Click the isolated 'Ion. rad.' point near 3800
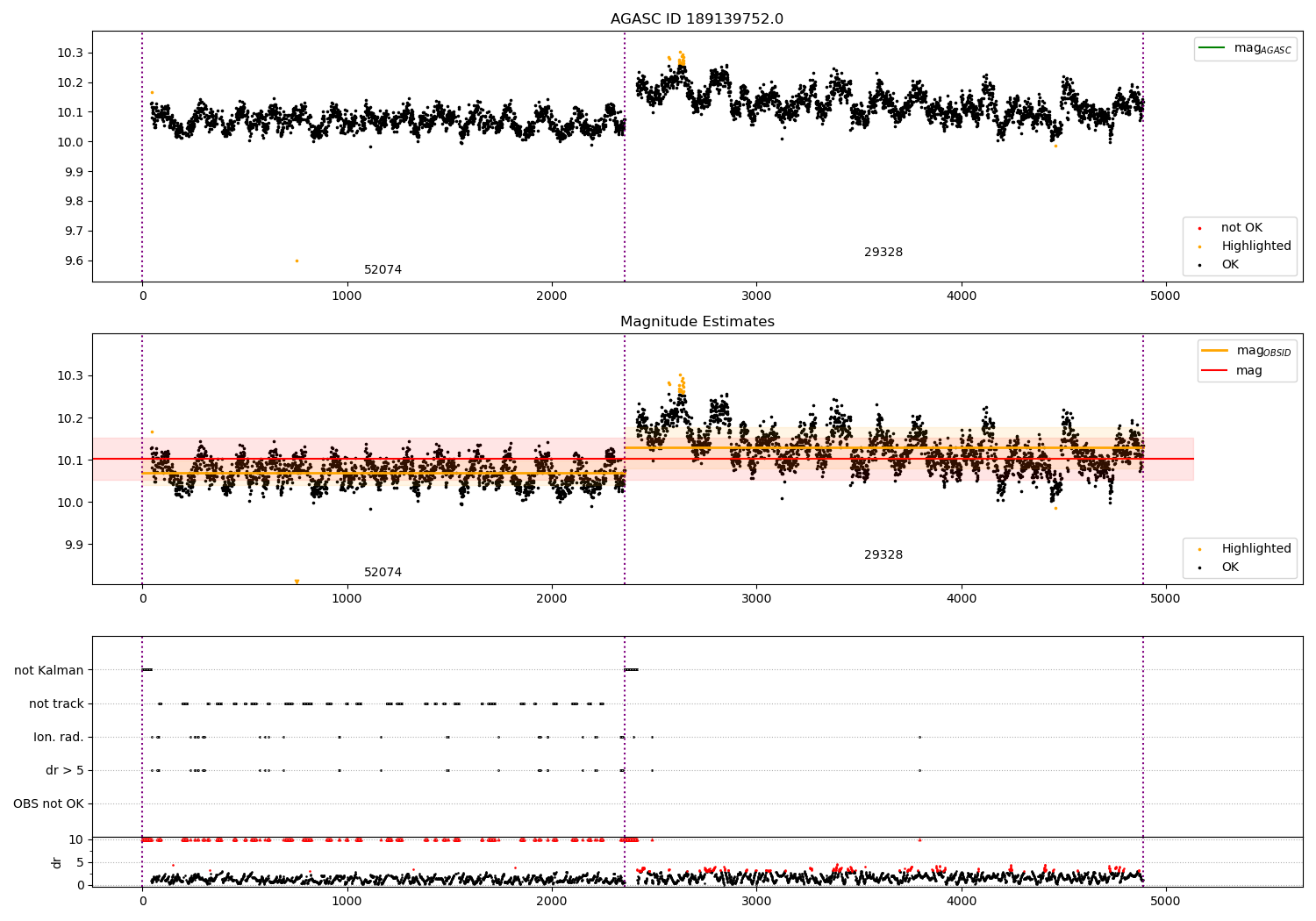Image resolution: width=1316 pixels, height=921 pixels. coord(919,738)
